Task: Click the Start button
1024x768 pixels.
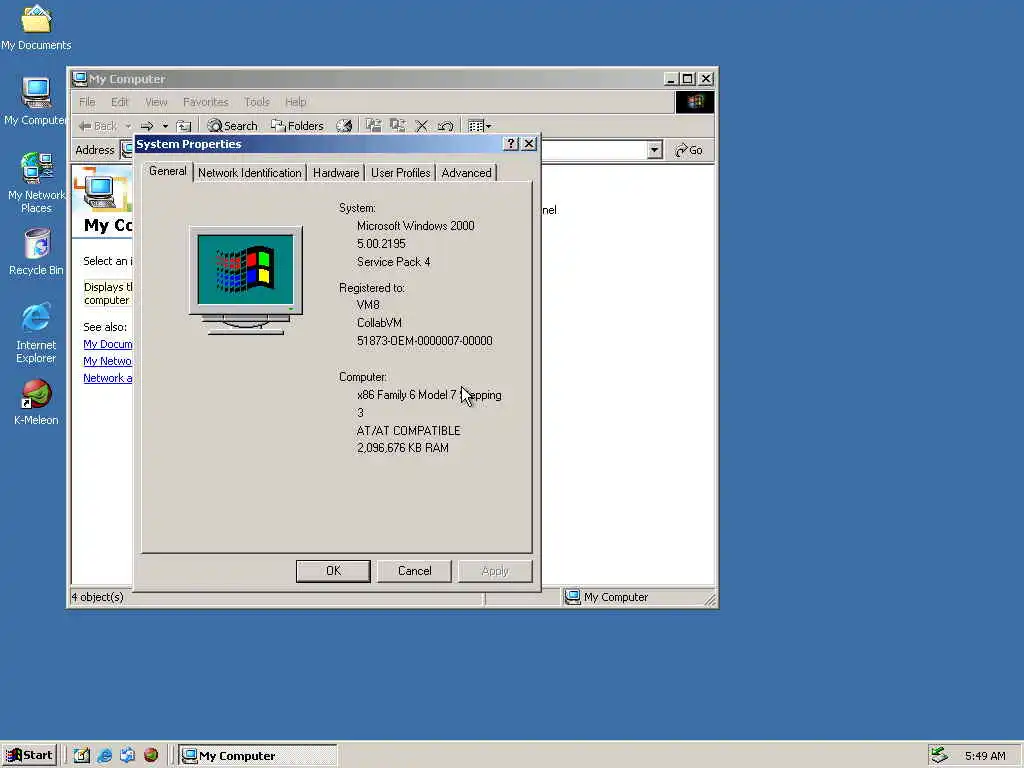Action: coord(29,756)
